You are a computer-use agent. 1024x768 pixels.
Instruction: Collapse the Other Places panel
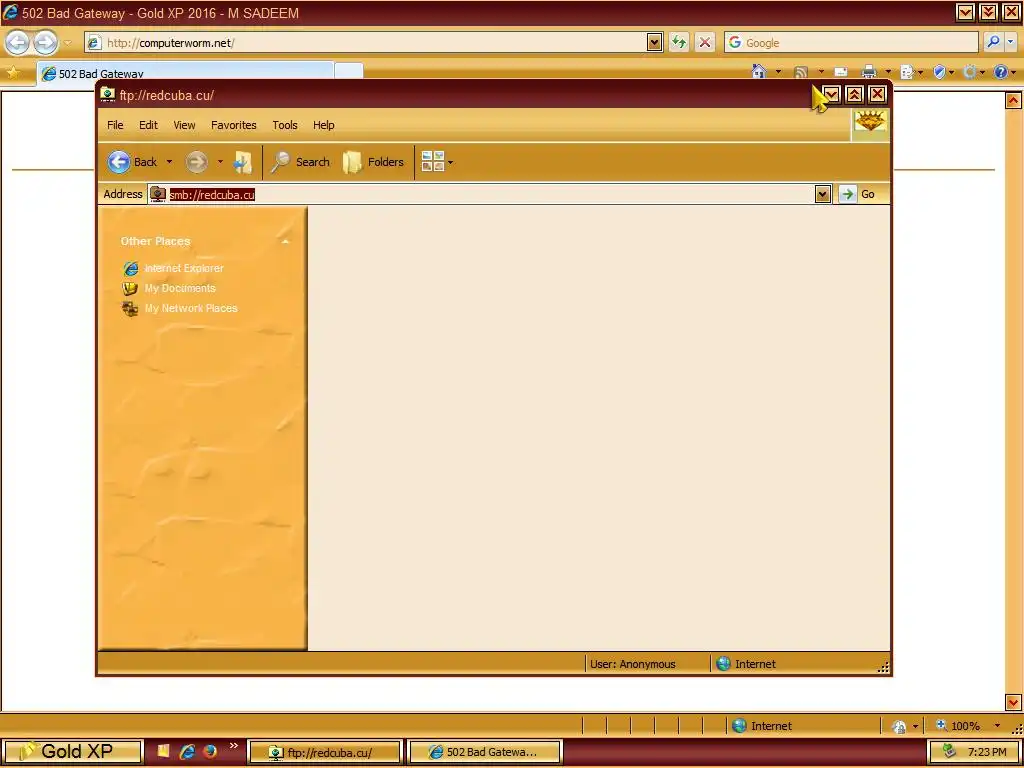coord(285,242)
